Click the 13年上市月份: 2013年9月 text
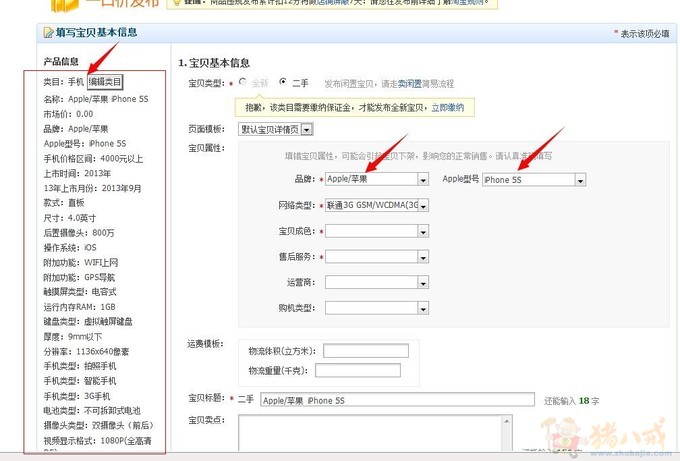 coord(92,188)
